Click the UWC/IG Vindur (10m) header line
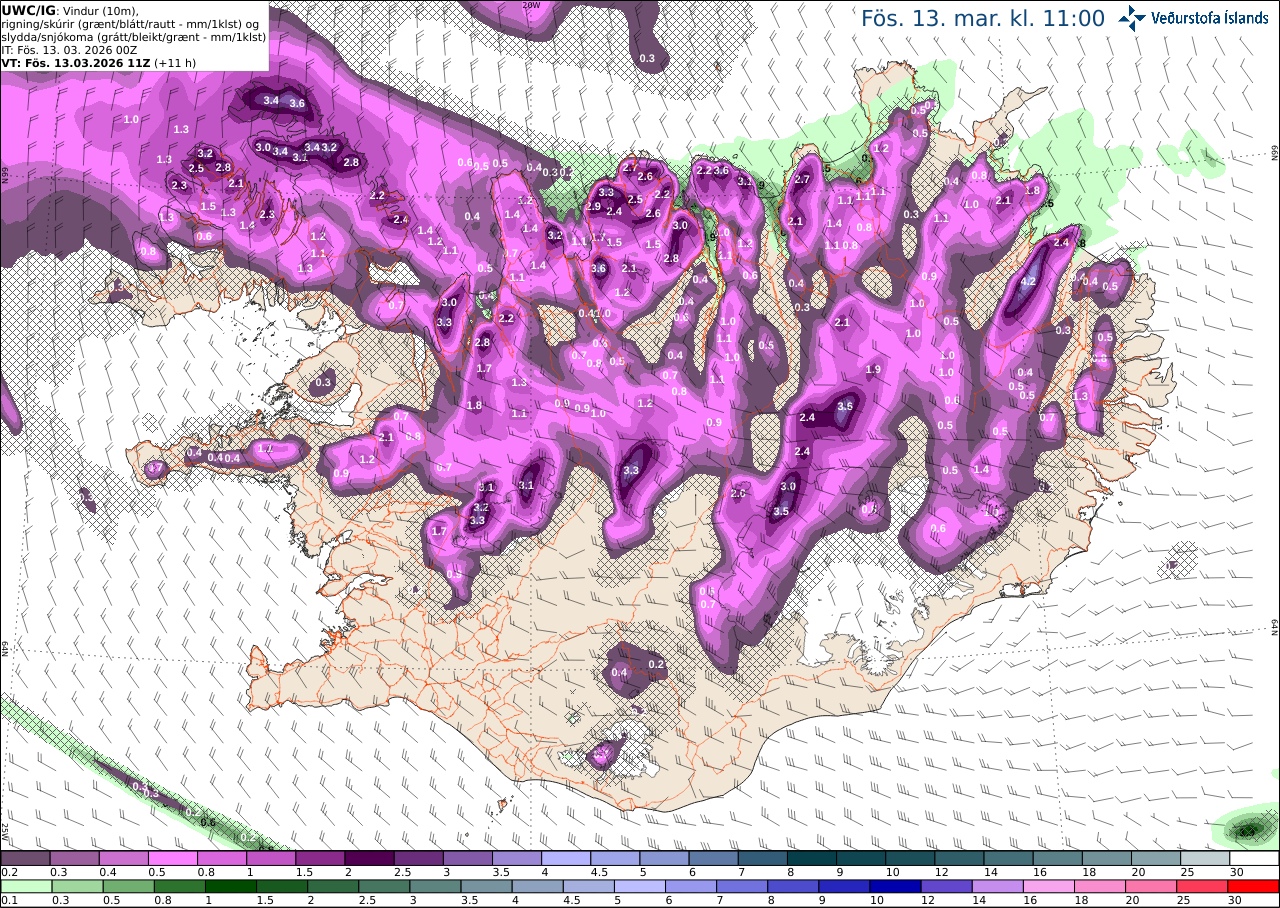 70,10
